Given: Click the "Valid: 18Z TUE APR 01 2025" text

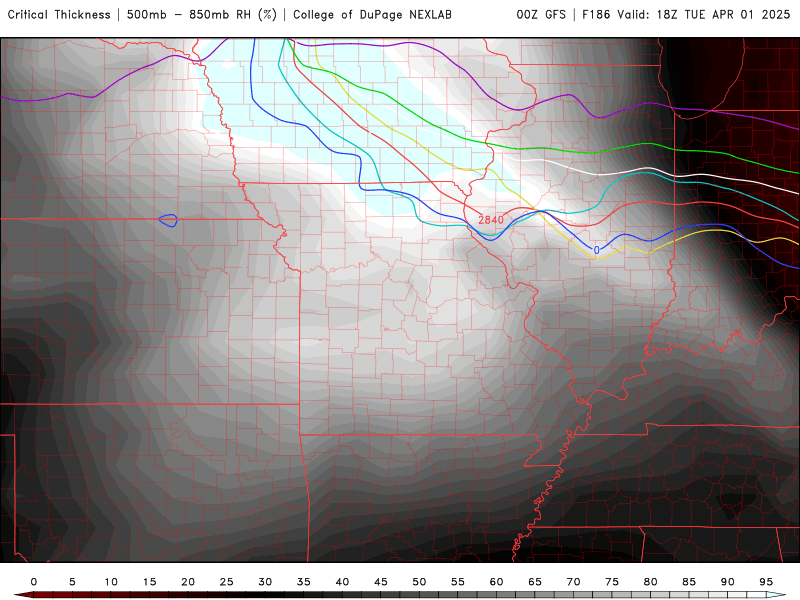Looking at the screenshot, I should 704,14.
